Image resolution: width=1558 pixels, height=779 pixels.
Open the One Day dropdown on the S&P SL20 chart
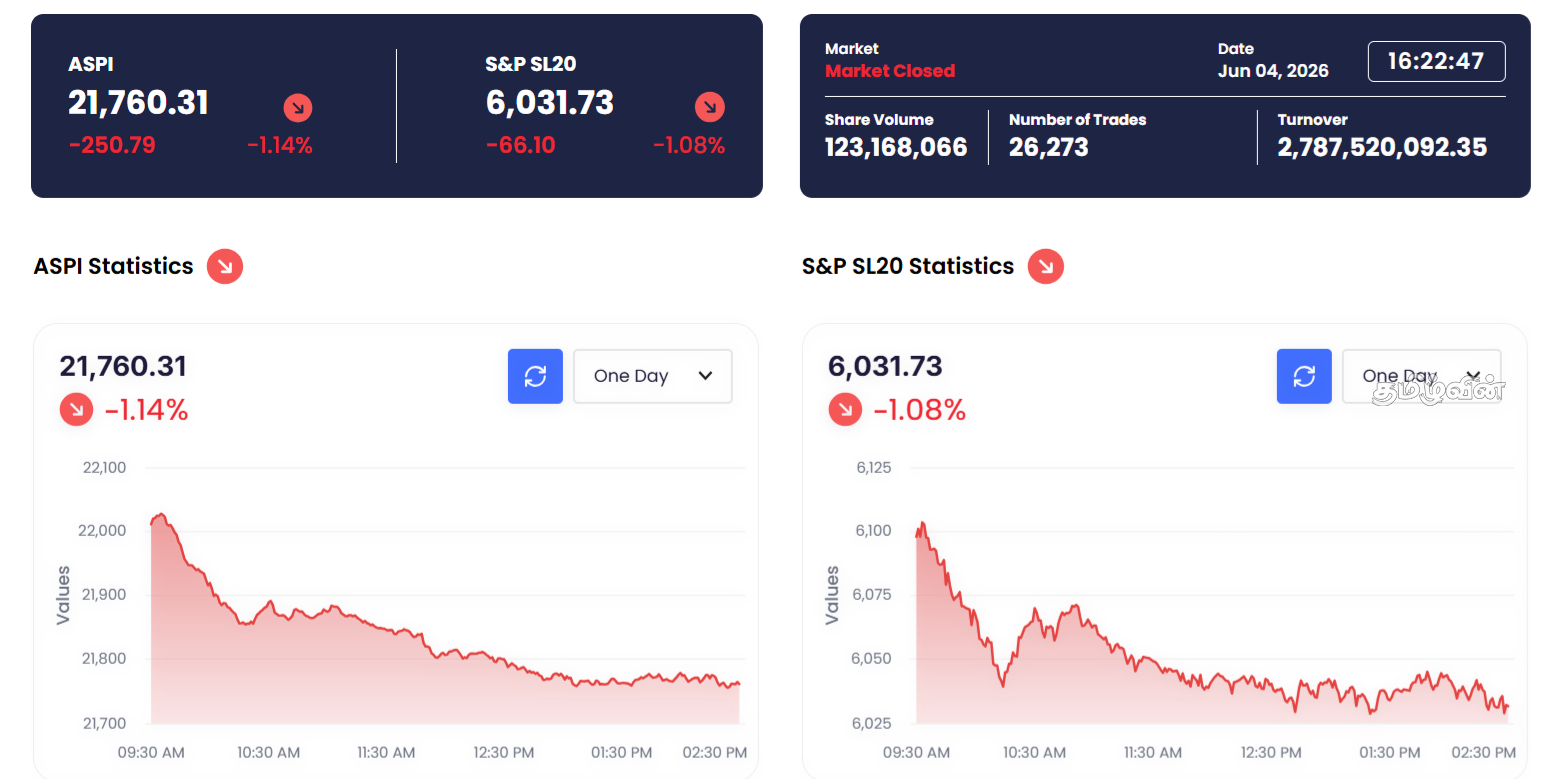tap(1421, 376)
